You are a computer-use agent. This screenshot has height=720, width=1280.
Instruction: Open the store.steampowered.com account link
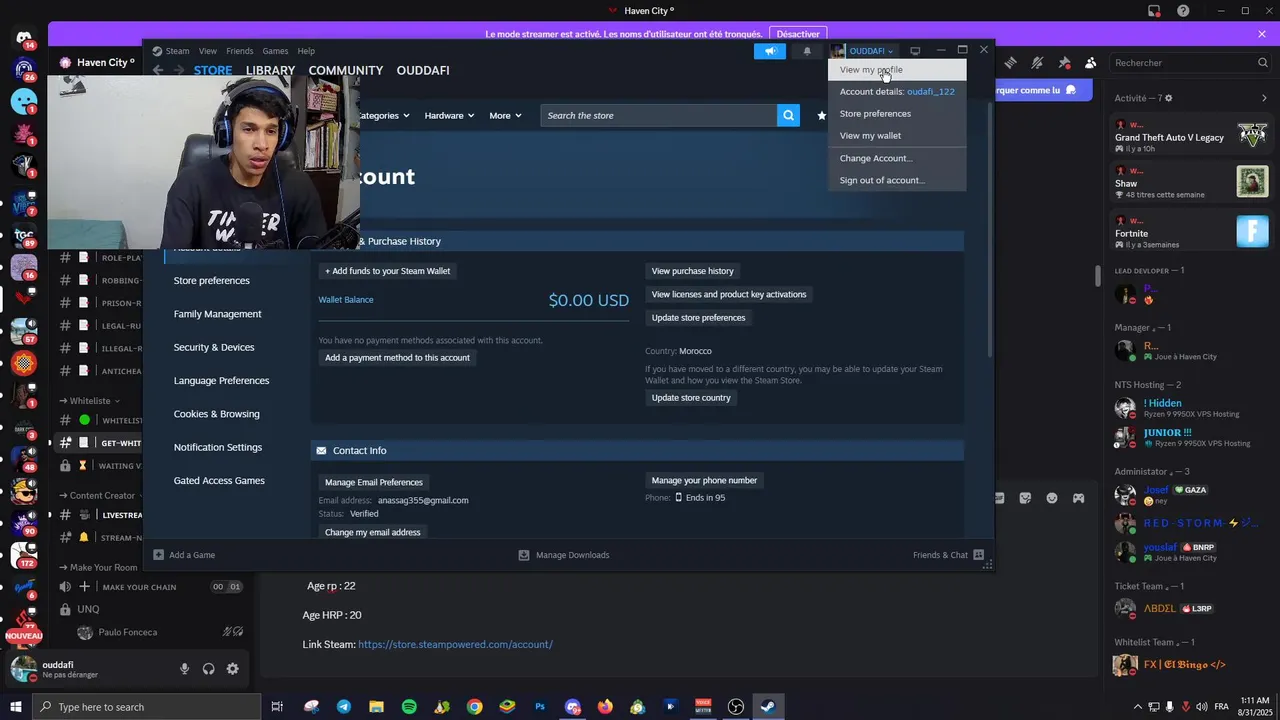(x=455, y=645)
